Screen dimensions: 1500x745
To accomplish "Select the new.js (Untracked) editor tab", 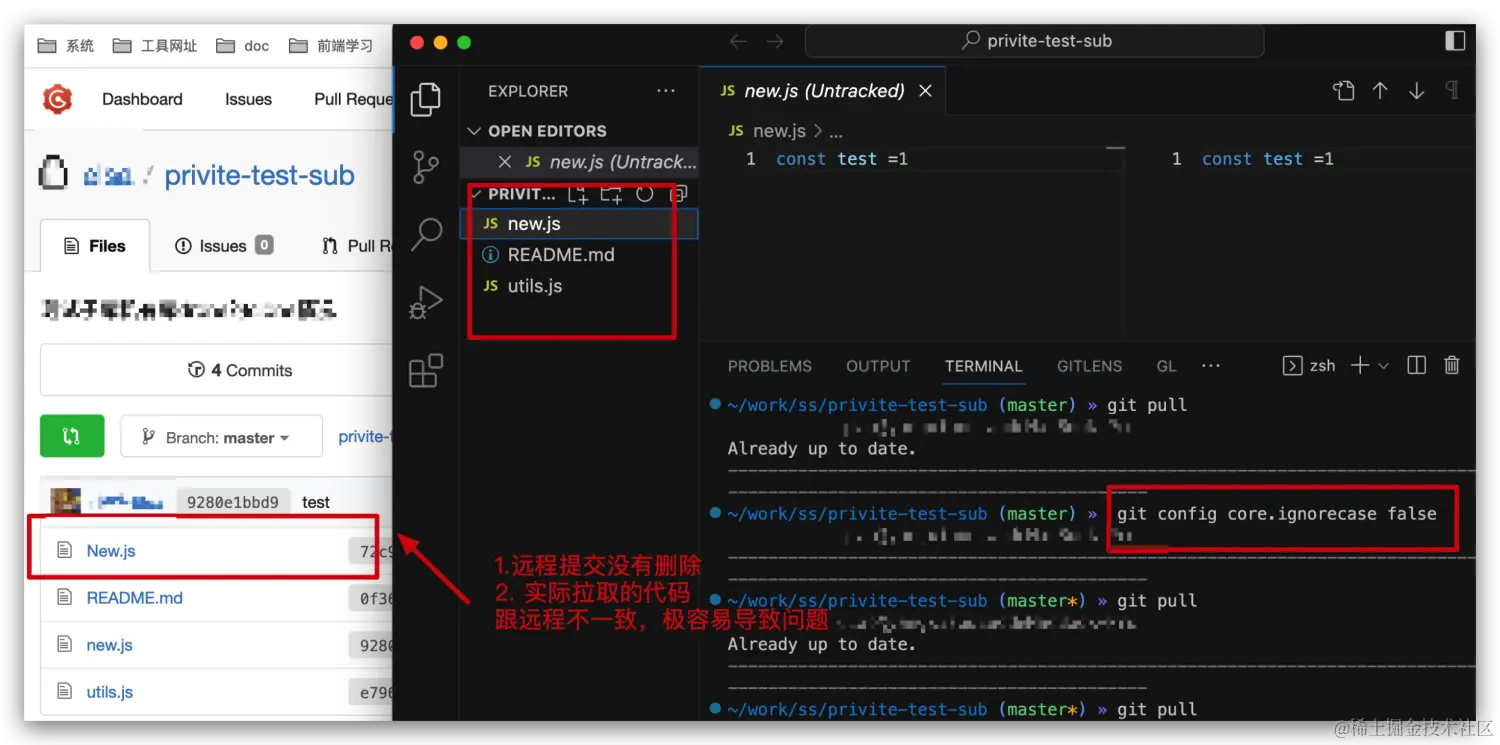I will click(822, 91).
